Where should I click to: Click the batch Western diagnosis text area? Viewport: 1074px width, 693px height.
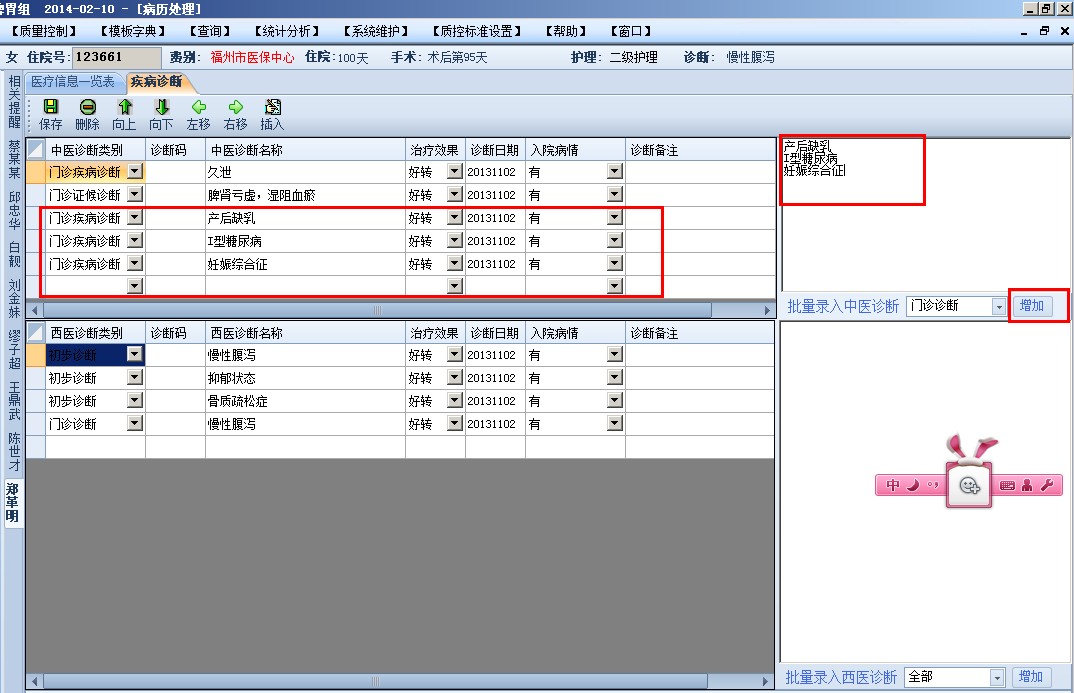pos(925,492)
